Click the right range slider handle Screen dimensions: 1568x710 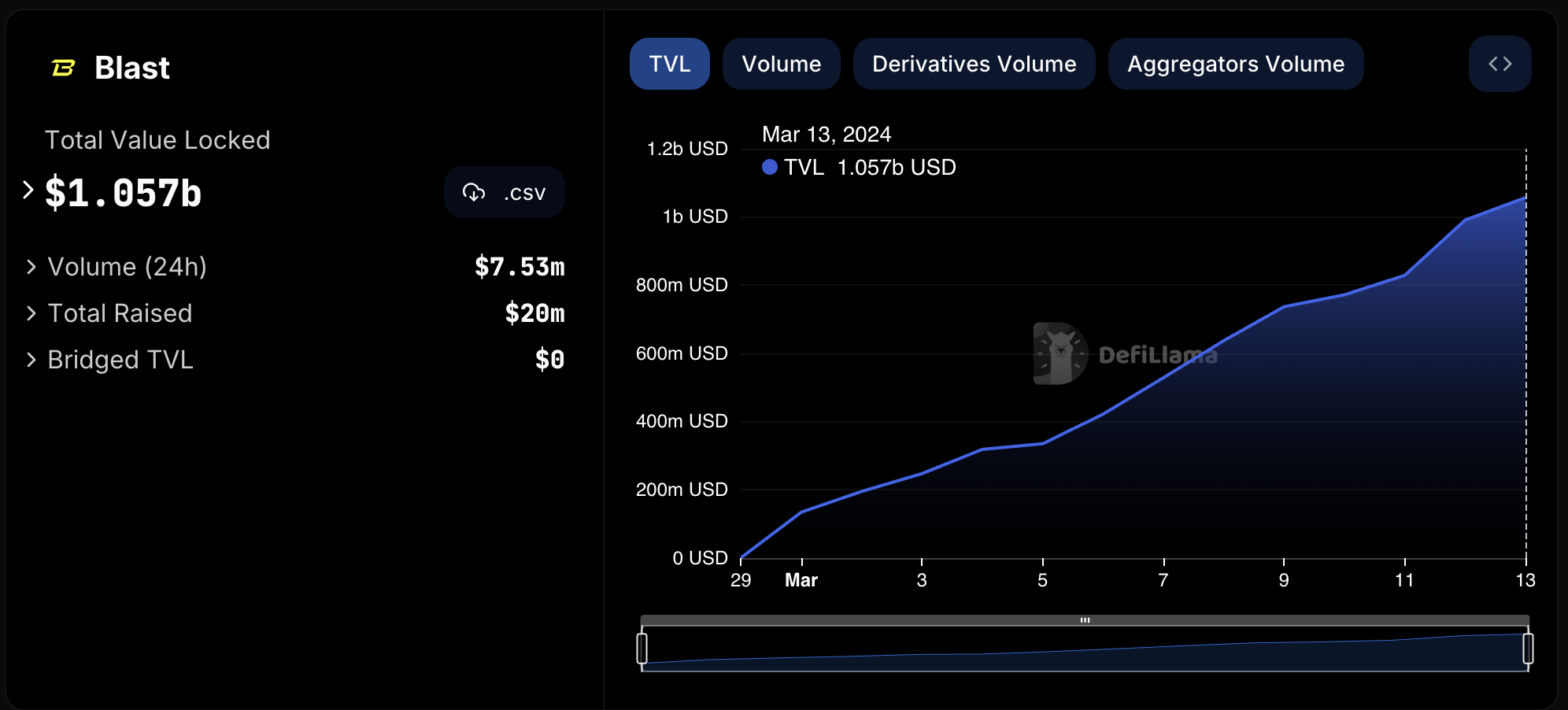coord(1528,649)
